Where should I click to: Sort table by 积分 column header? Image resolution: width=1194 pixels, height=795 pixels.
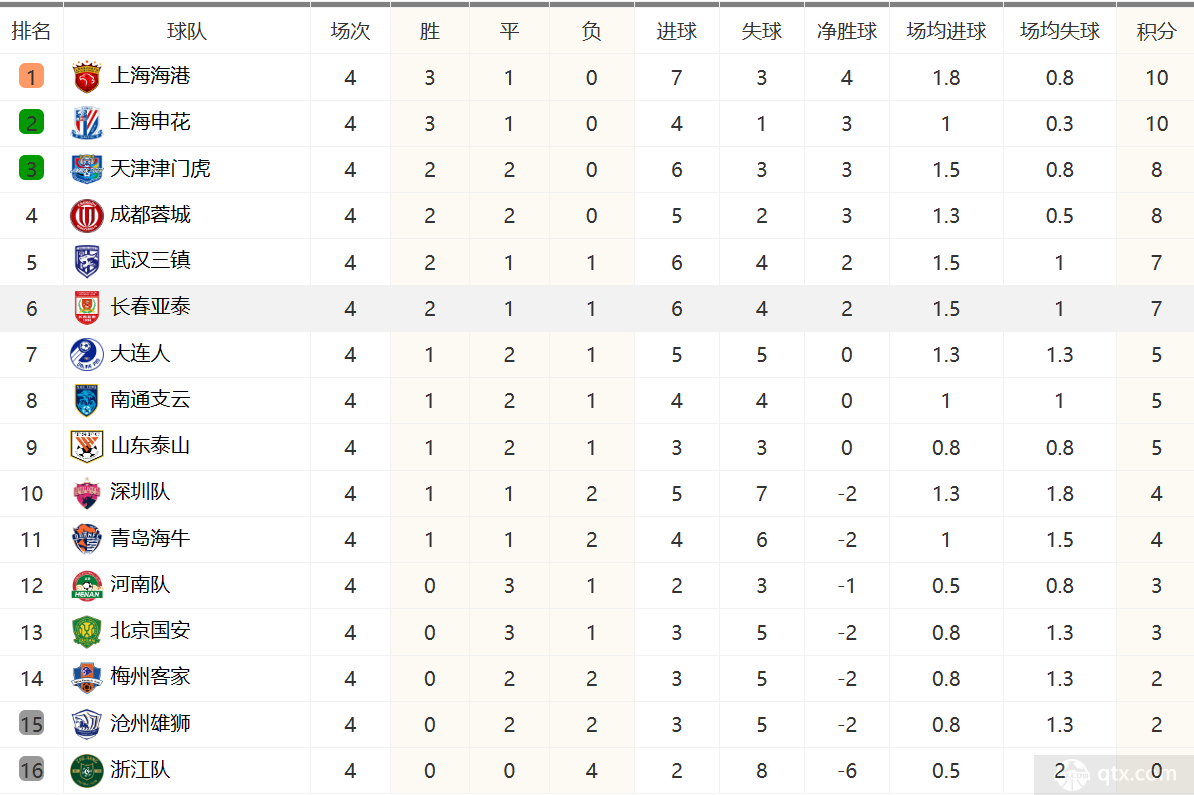click(x=1156, y=31)
